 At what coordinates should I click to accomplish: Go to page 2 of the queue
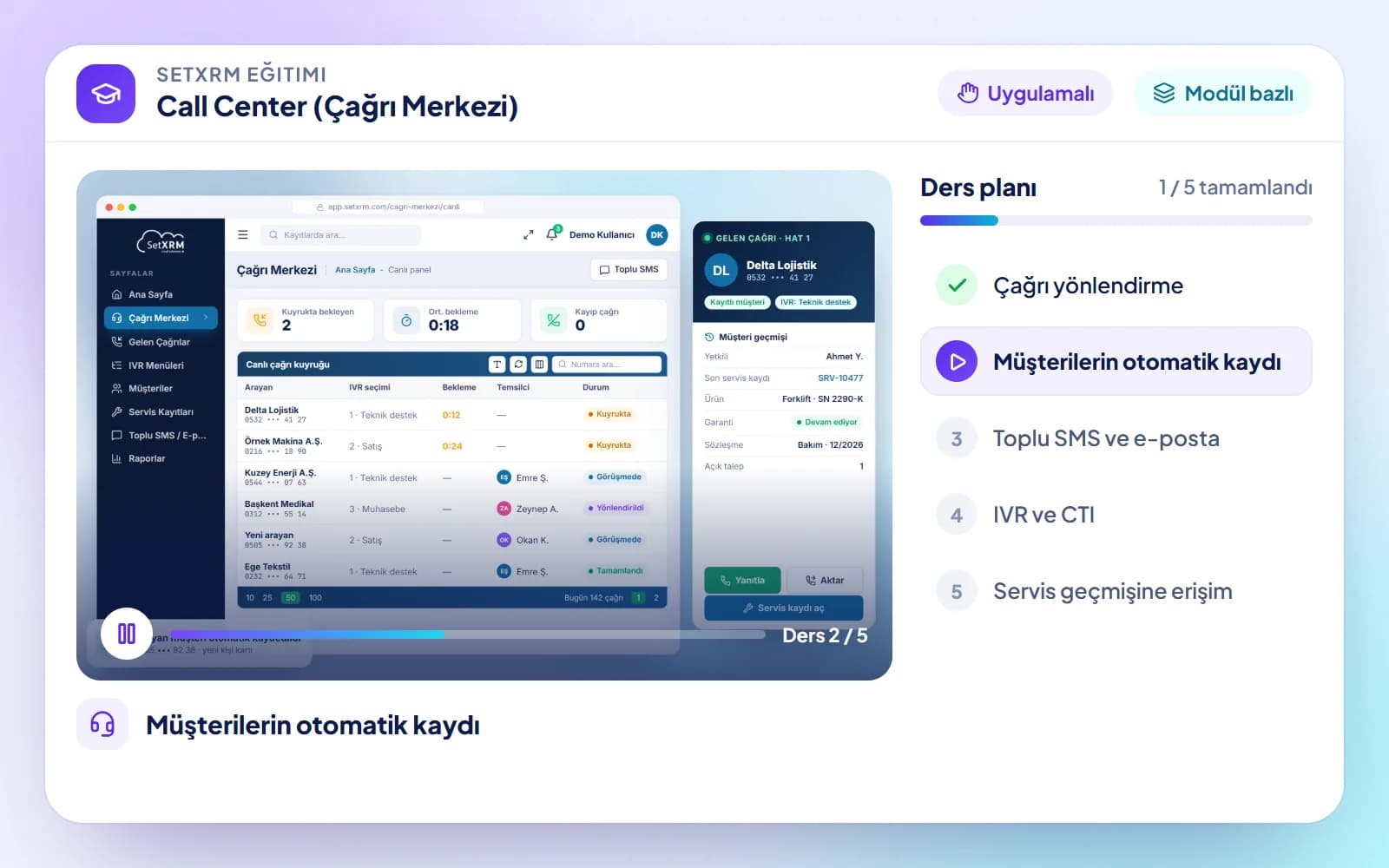coord(656,597)
